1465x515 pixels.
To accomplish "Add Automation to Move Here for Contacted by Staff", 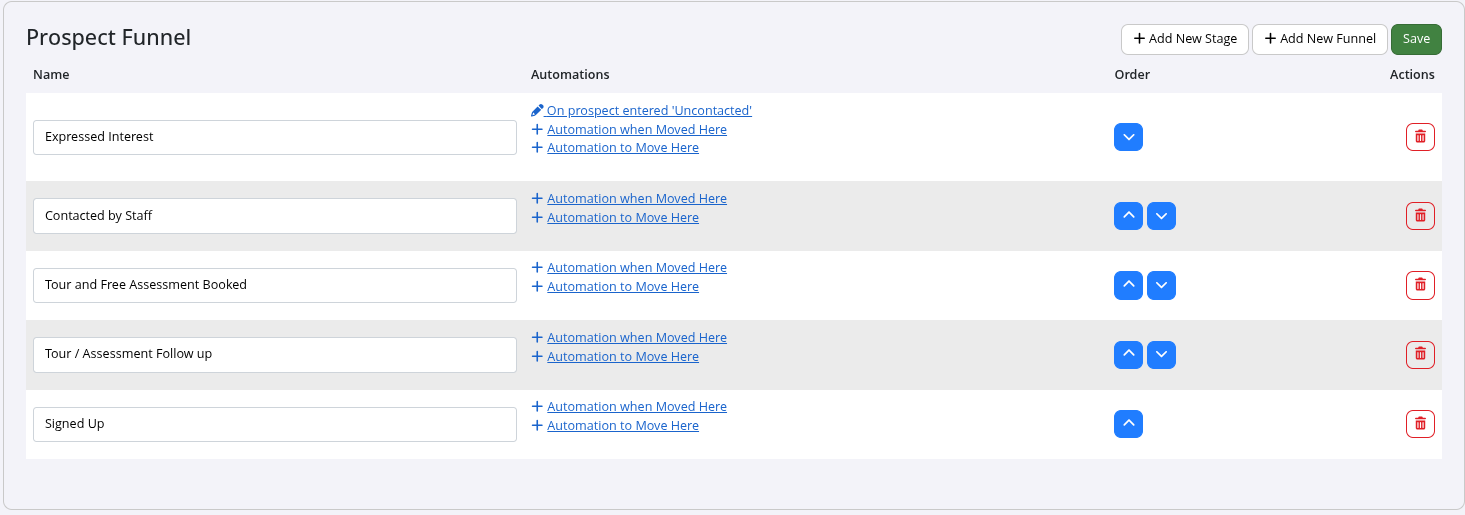I will [622, 218].
